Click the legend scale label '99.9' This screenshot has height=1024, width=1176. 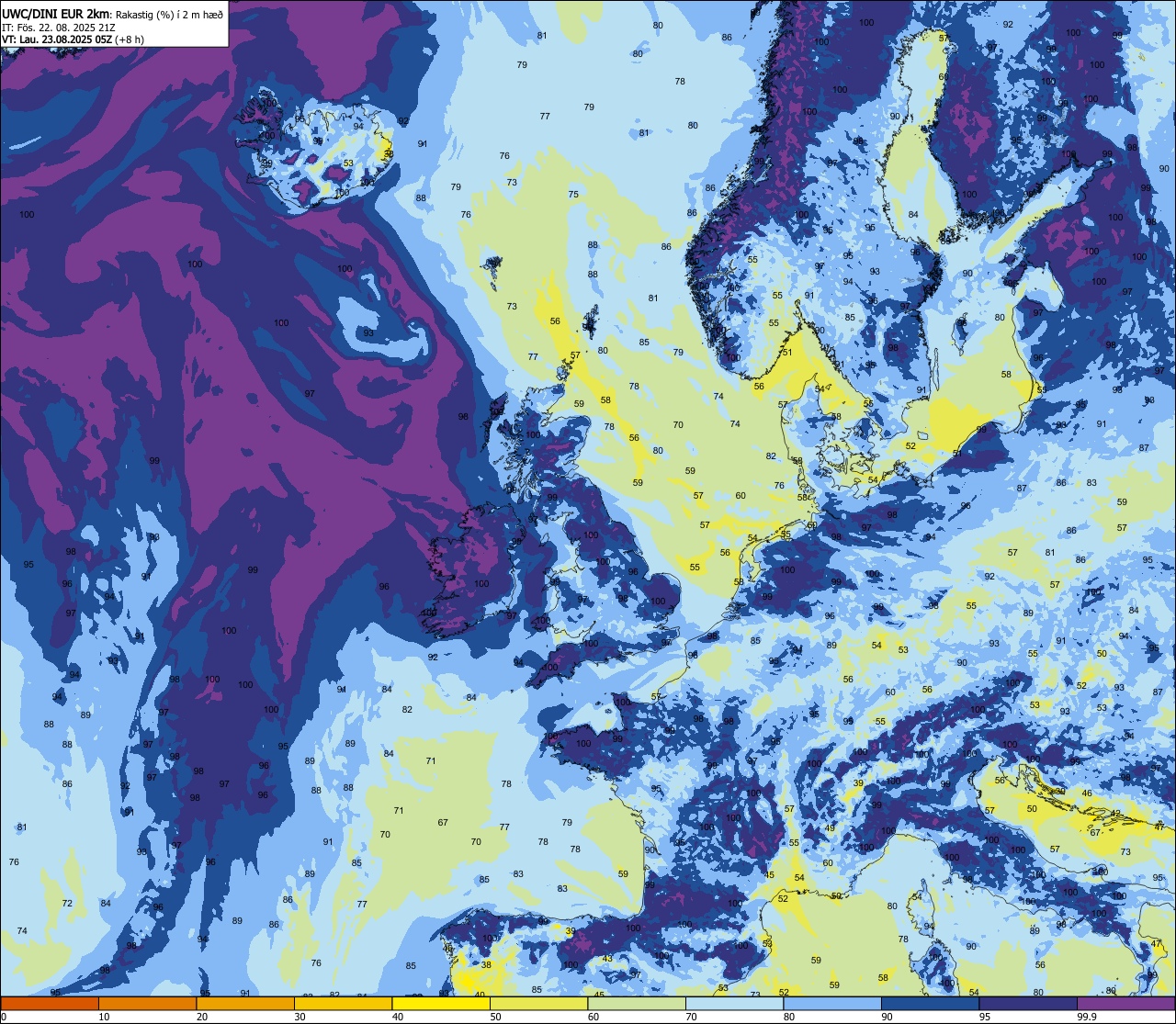pos(1088,1017)
